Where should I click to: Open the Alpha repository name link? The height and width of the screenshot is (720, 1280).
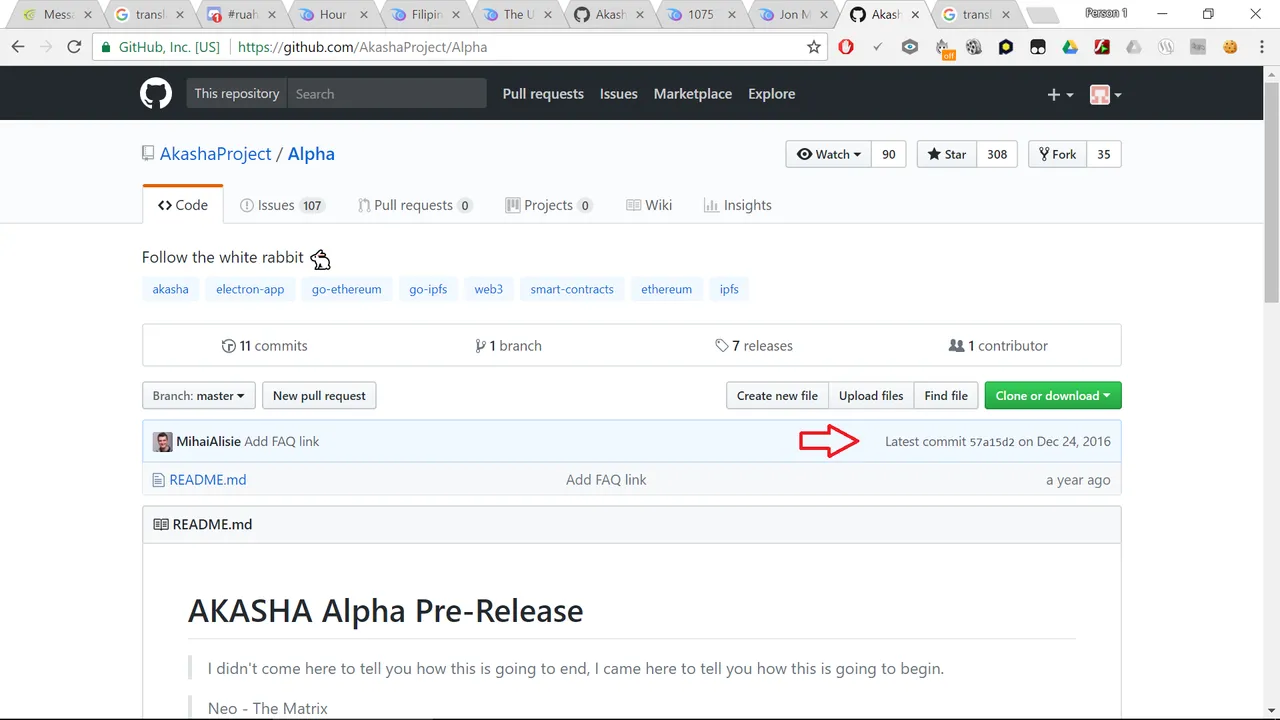311,154
